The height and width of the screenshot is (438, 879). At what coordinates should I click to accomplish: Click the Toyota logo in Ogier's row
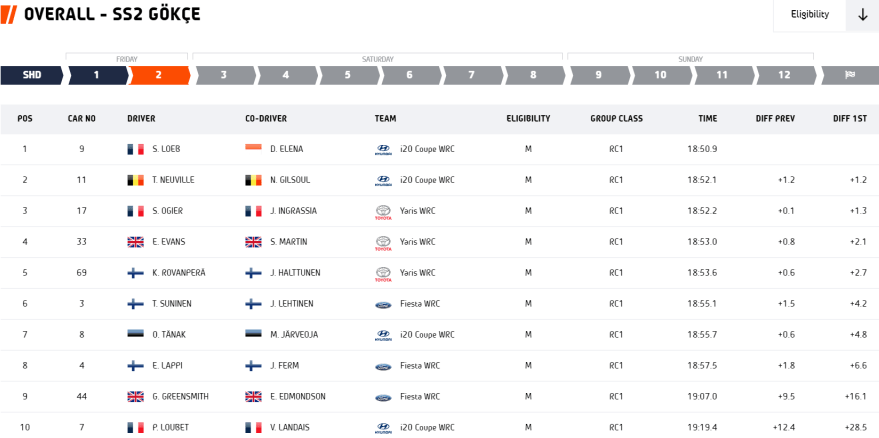click(383, 211)
